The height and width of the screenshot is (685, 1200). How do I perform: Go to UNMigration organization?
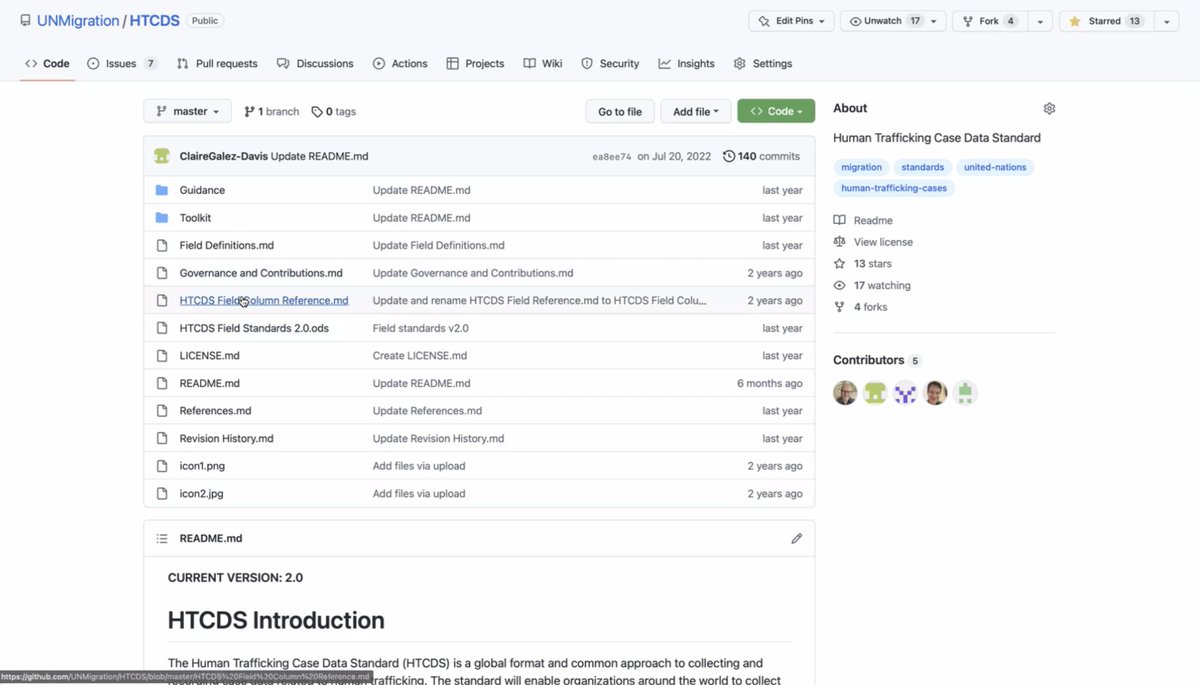point(77,21)
